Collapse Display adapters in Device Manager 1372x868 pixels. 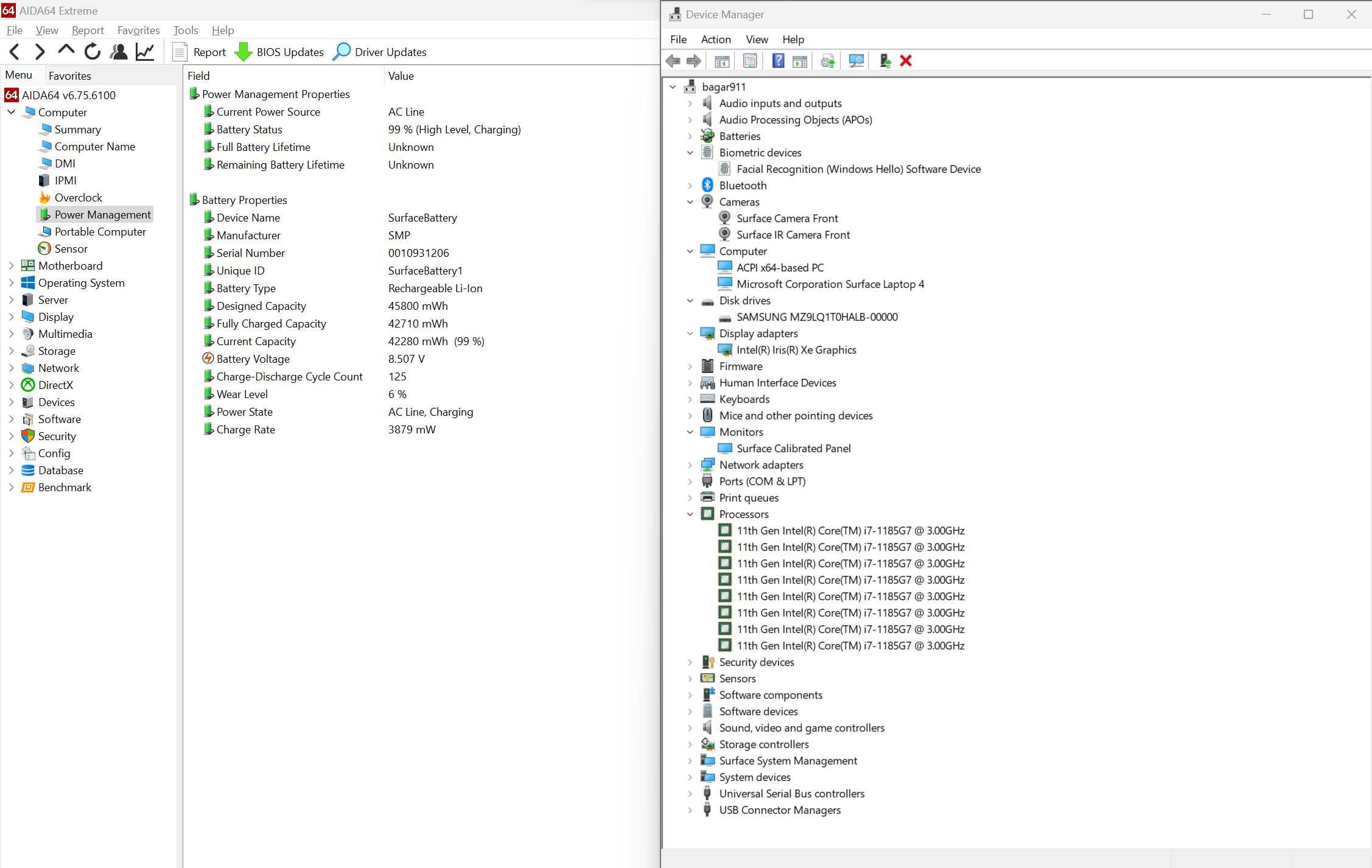pos(690,334)
